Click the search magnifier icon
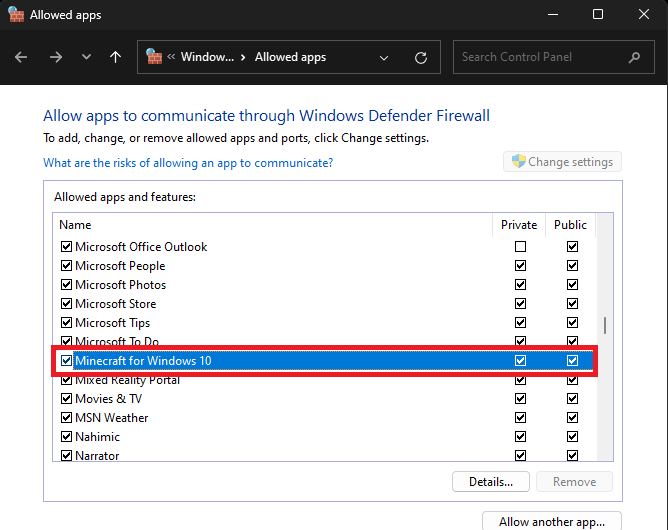The height and width of the screenshot is (530, 668). (635, 57)
